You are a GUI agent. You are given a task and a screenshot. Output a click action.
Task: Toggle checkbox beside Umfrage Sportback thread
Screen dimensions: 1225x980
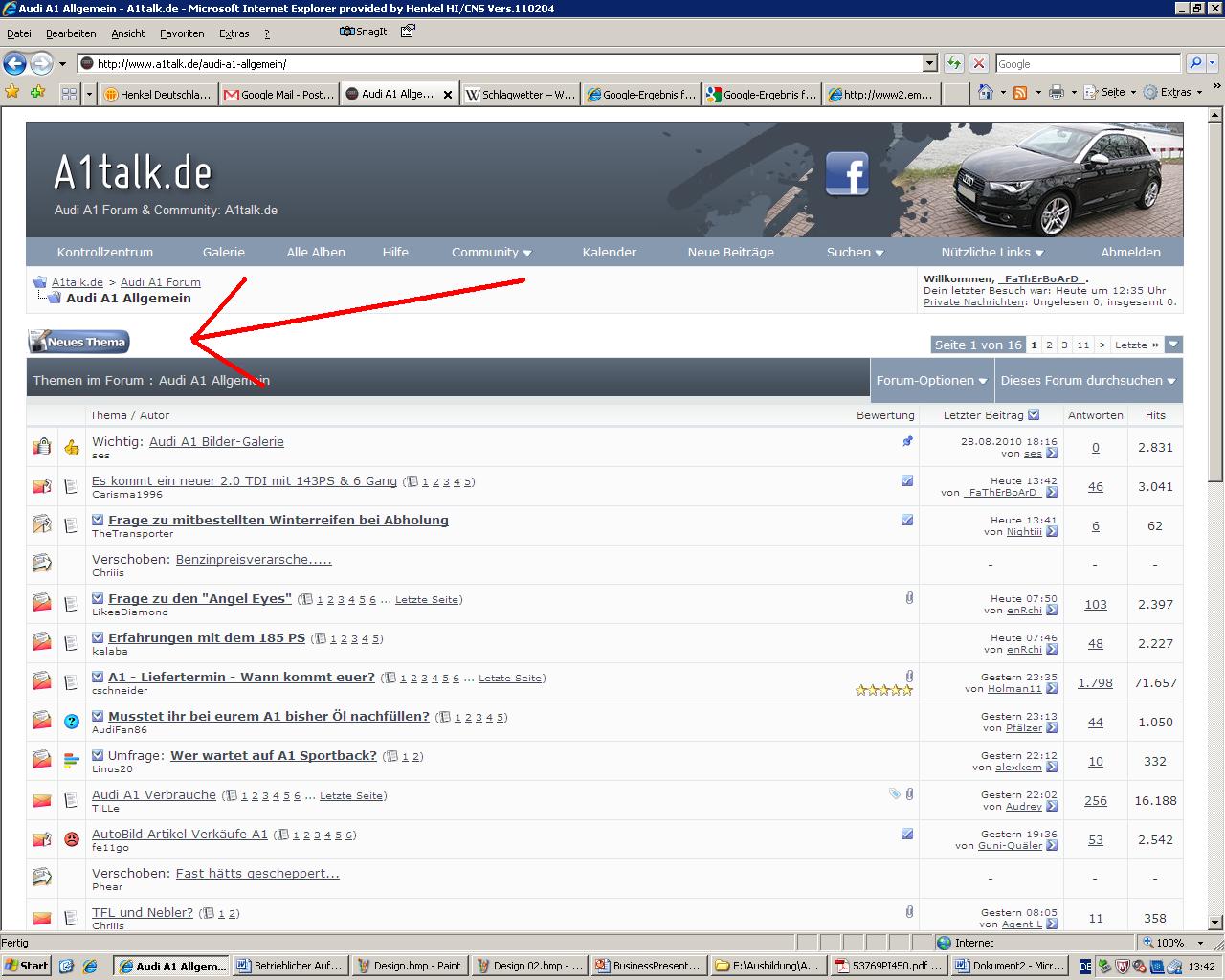point(98,755)
